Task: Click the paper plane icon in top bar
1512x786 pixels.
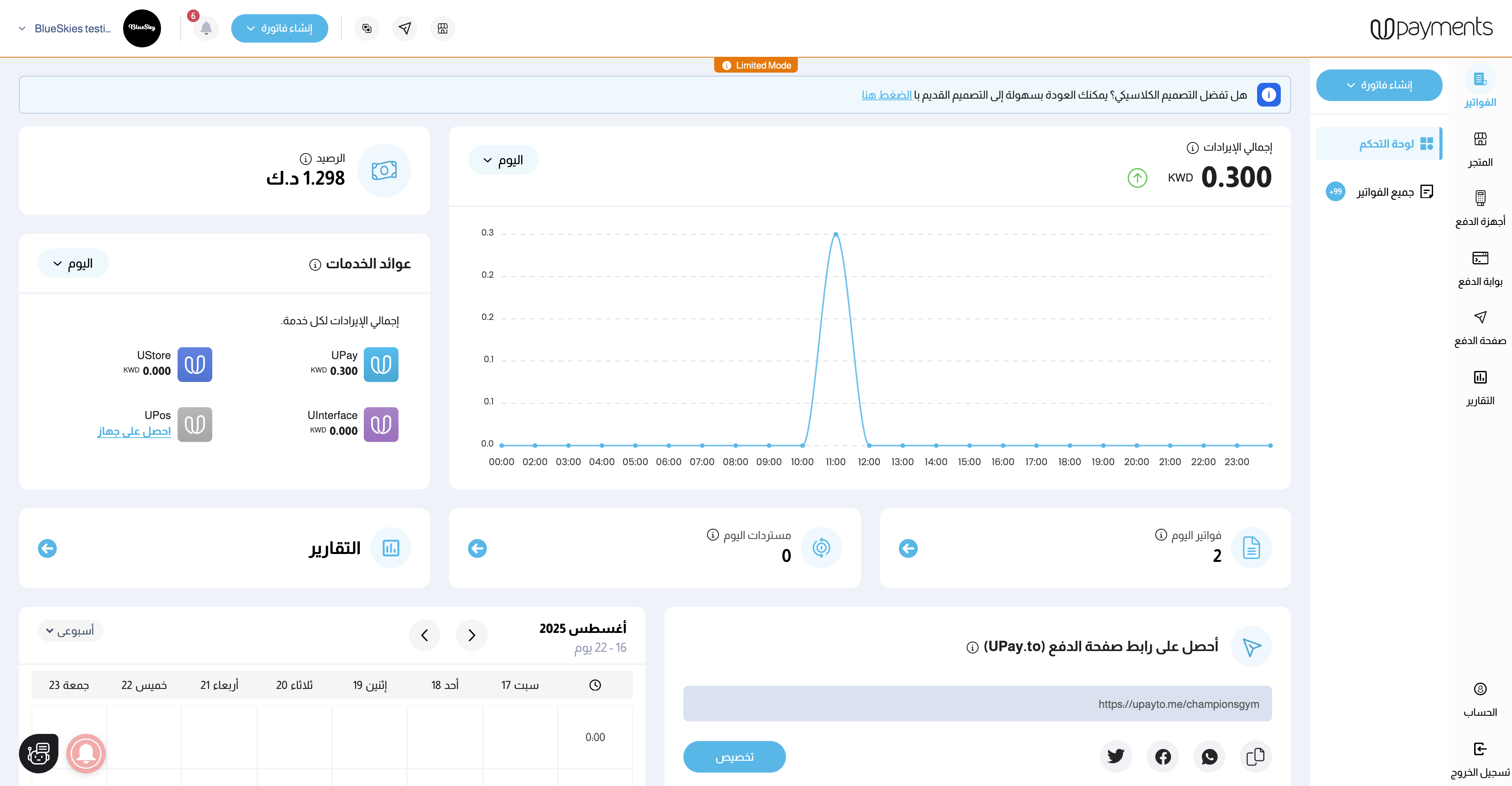Action: pyautogui.click(x=404, y=28)
